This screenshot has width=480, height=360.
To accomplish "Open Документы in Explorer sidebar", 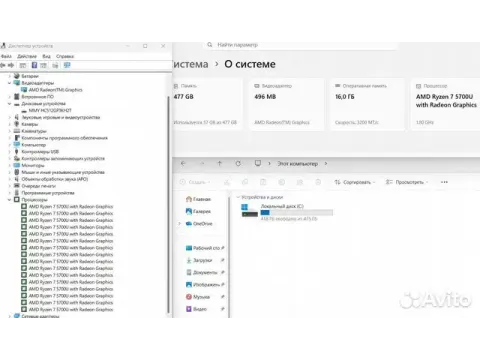I will tap(202, 273).
